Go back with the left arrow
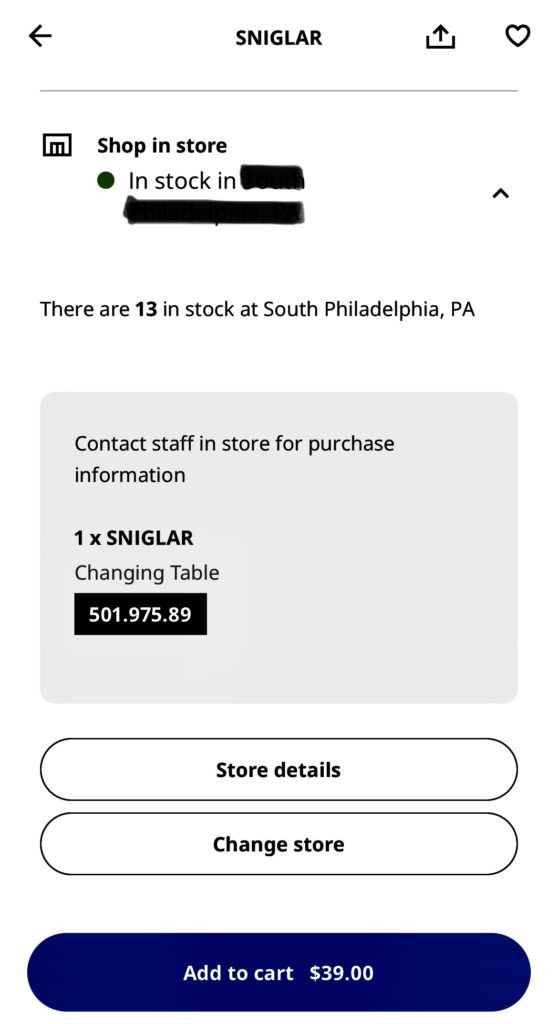558x1024 pixels. coord(40,36)
